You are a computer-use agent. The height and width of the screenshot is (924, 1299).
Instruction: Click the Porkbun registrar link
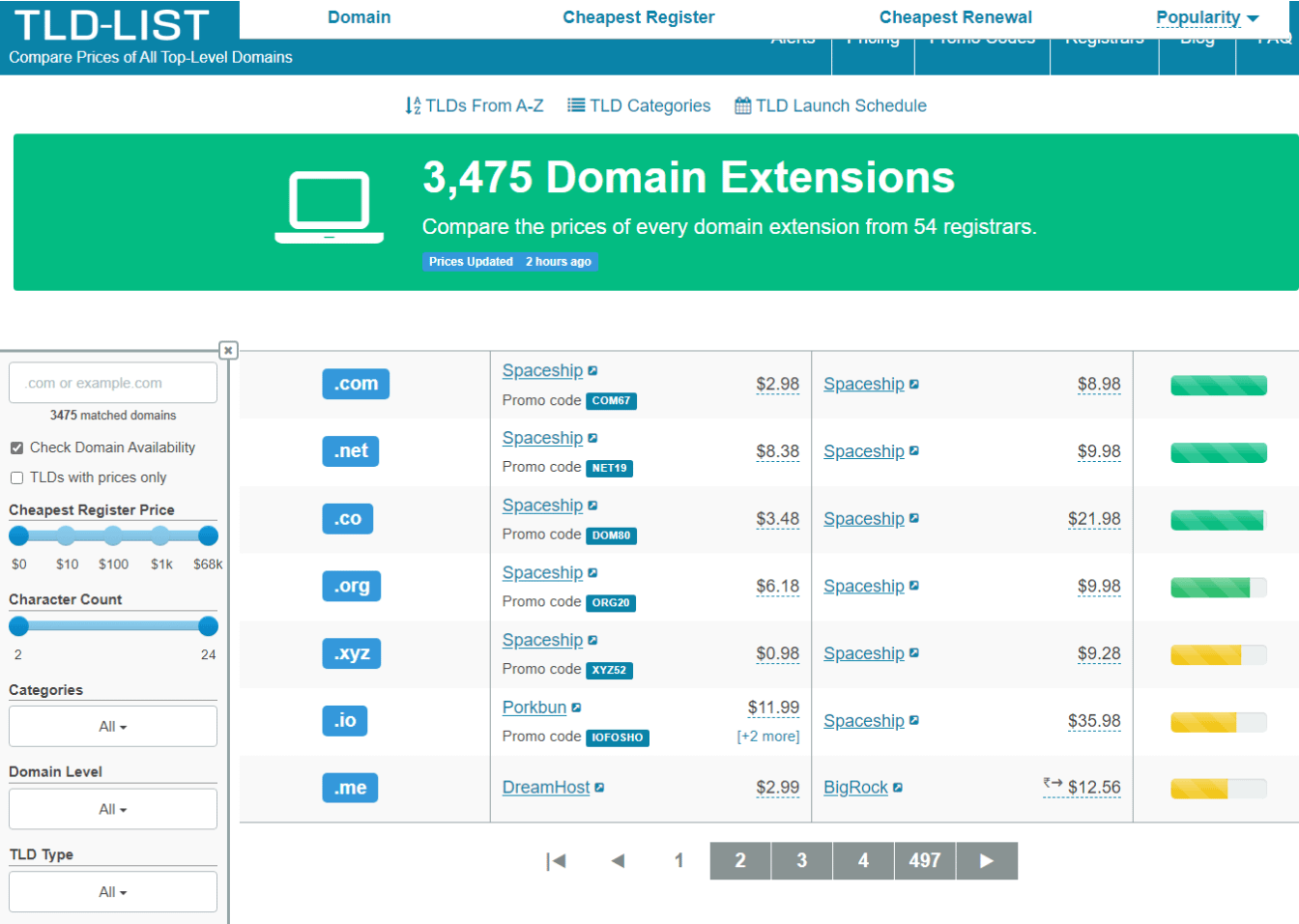[534, 708]
